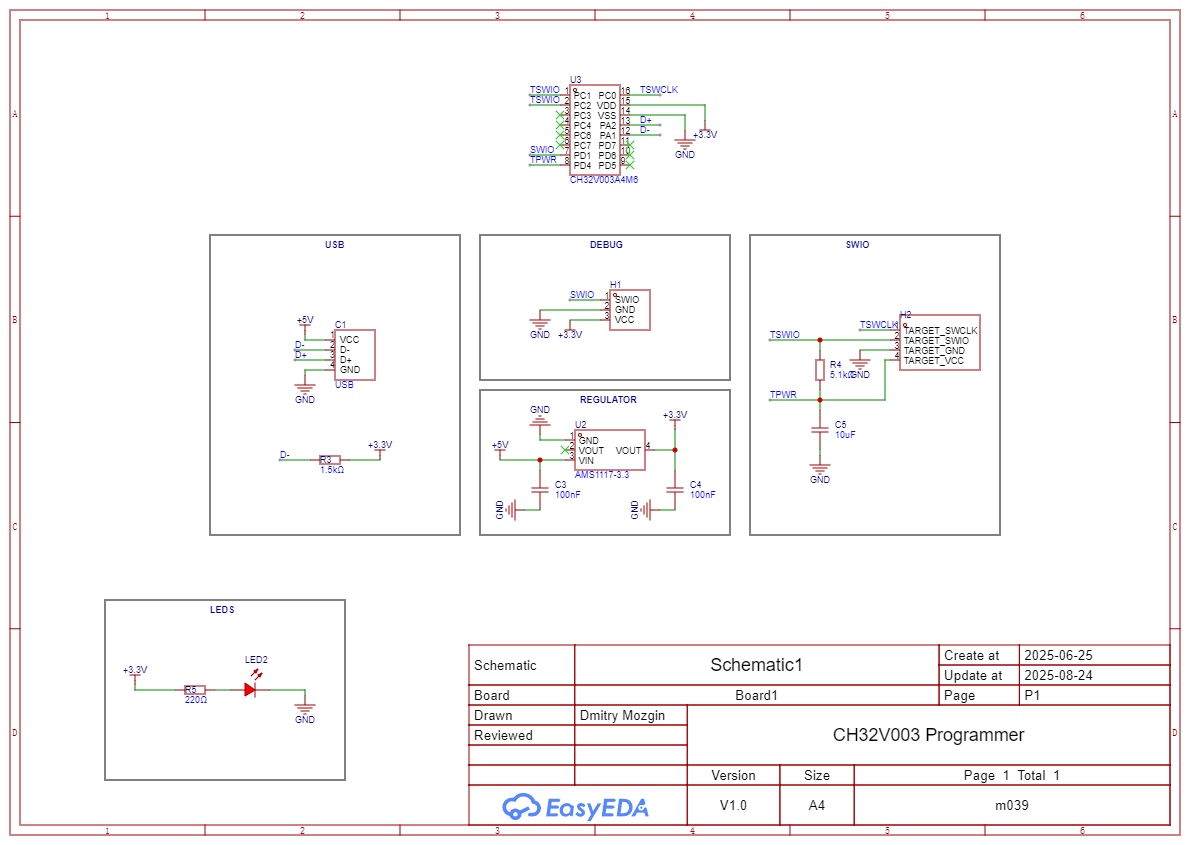Select the U3 CH32V003A4M6 chip symbol

(595, 130)
